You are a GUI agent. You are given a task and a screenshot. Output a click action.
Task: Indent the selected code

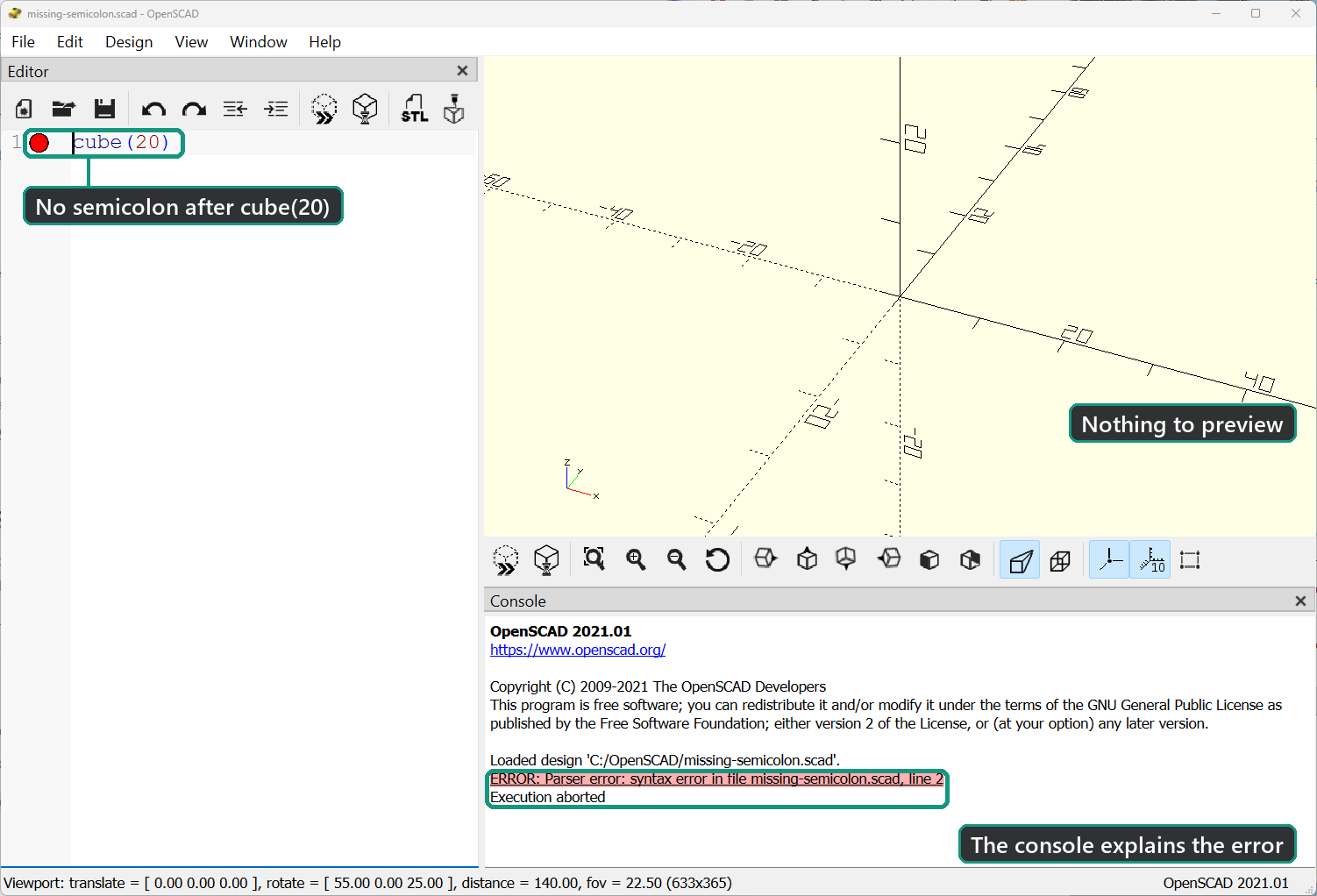tap(276, 109)
